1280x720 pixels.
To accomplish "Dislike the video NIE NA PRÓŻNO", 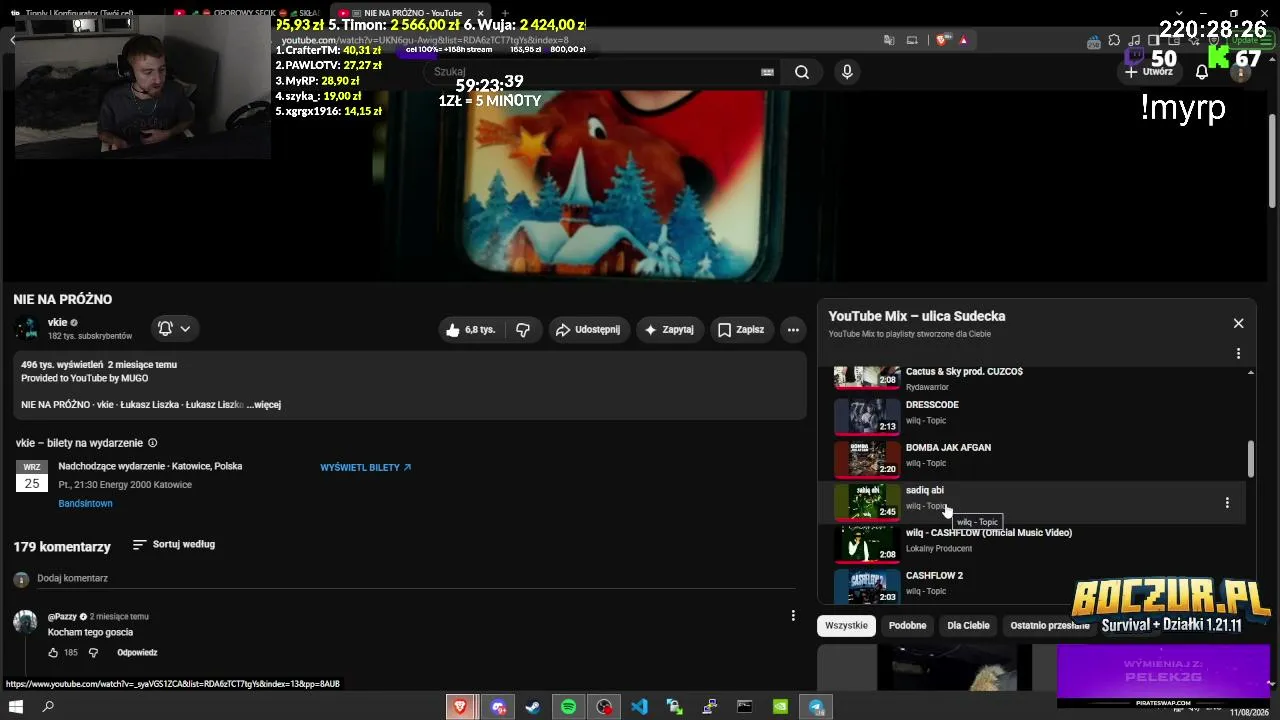I will coord(523,330).
